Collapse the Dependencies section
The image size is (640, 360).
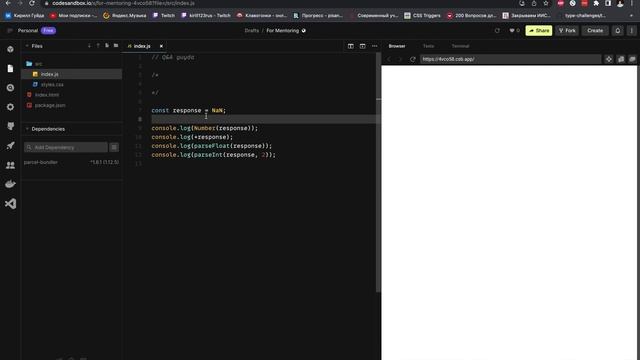[x=27, y=129]
